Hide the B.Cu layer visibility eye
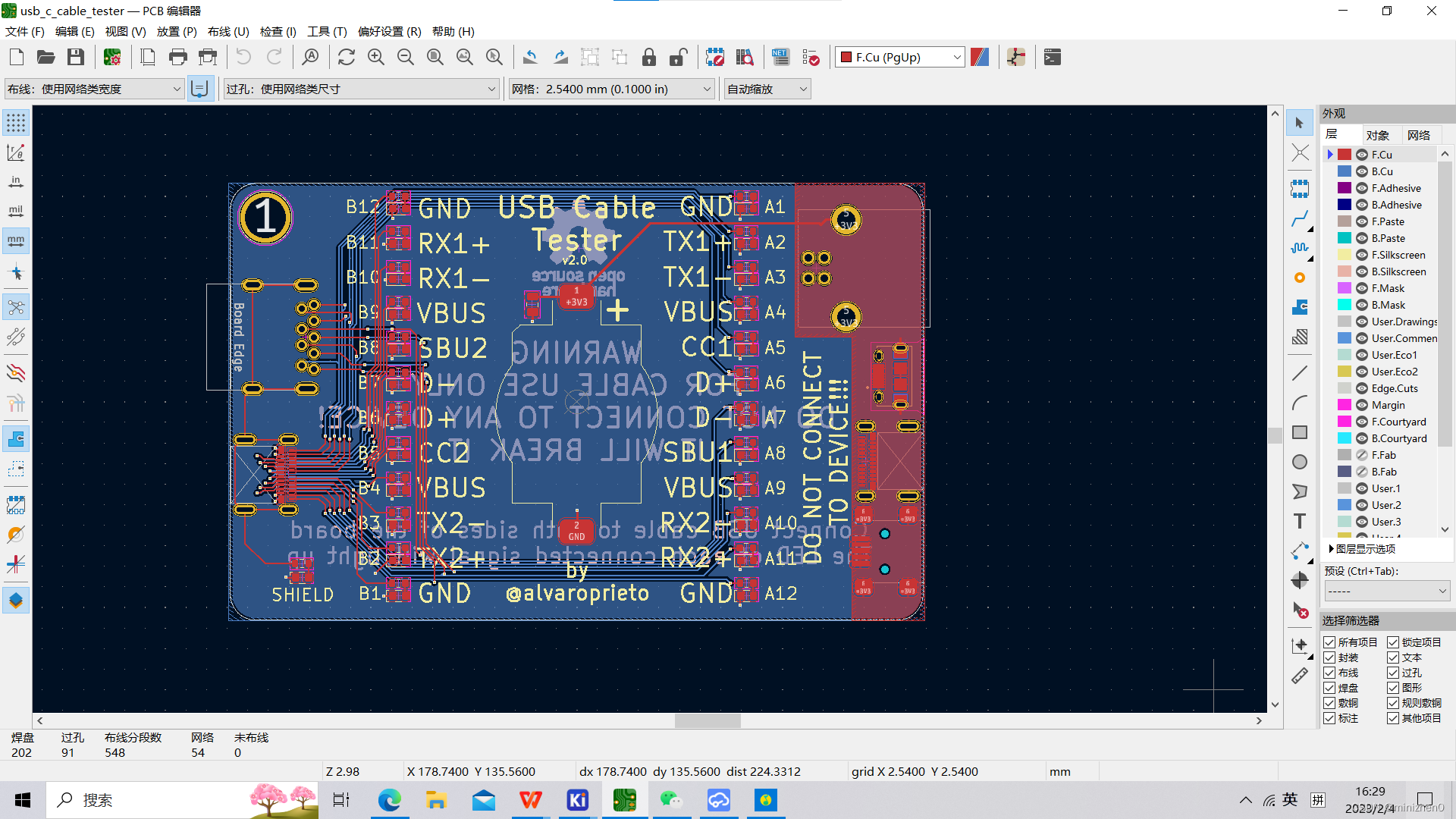Image resolution: width=1456 pixels, height=819 pixels. [x=1362, y=171]
